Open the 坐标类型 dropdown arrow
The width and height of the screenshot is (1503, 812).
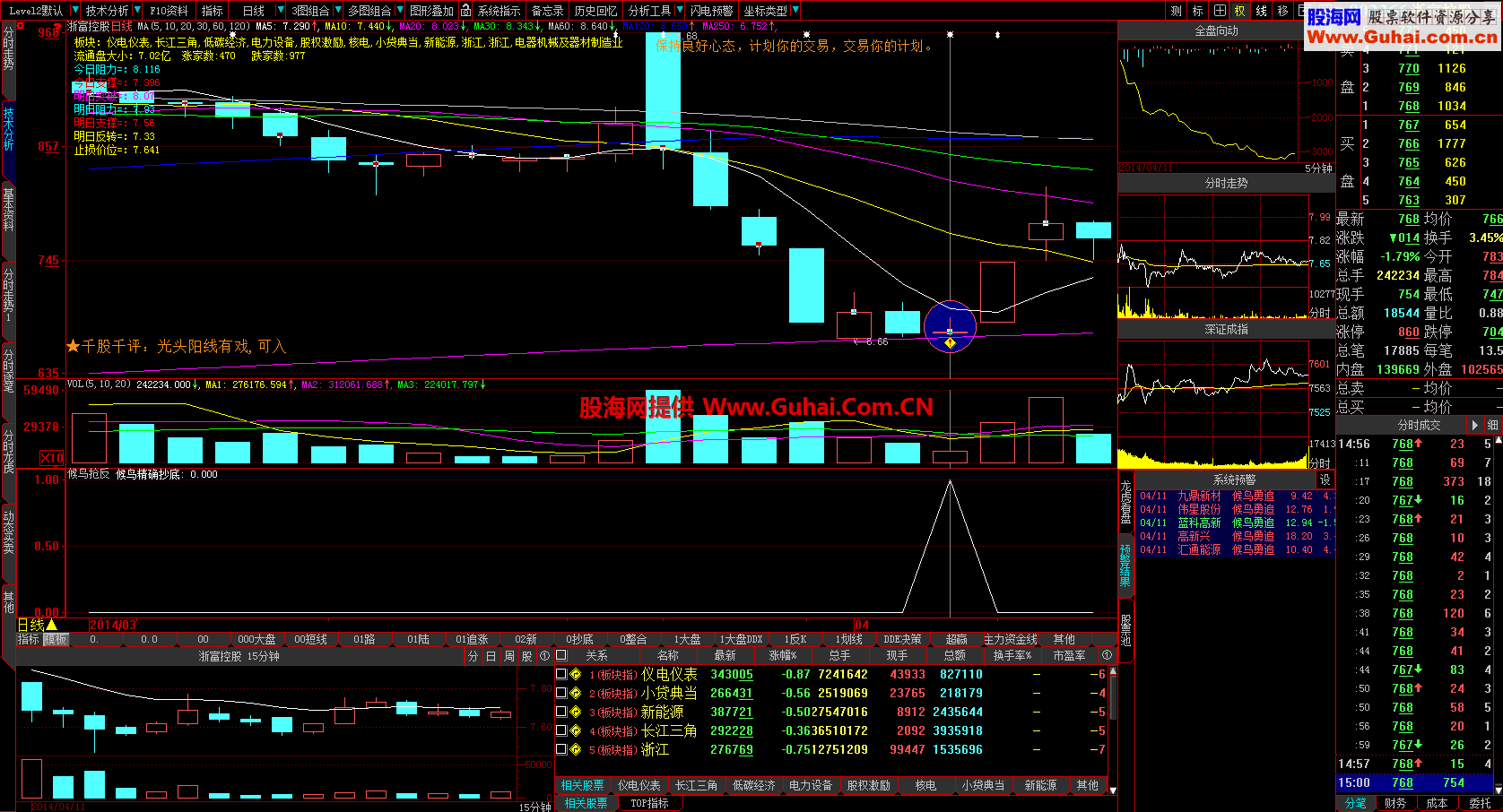click(x=795, y=11)
